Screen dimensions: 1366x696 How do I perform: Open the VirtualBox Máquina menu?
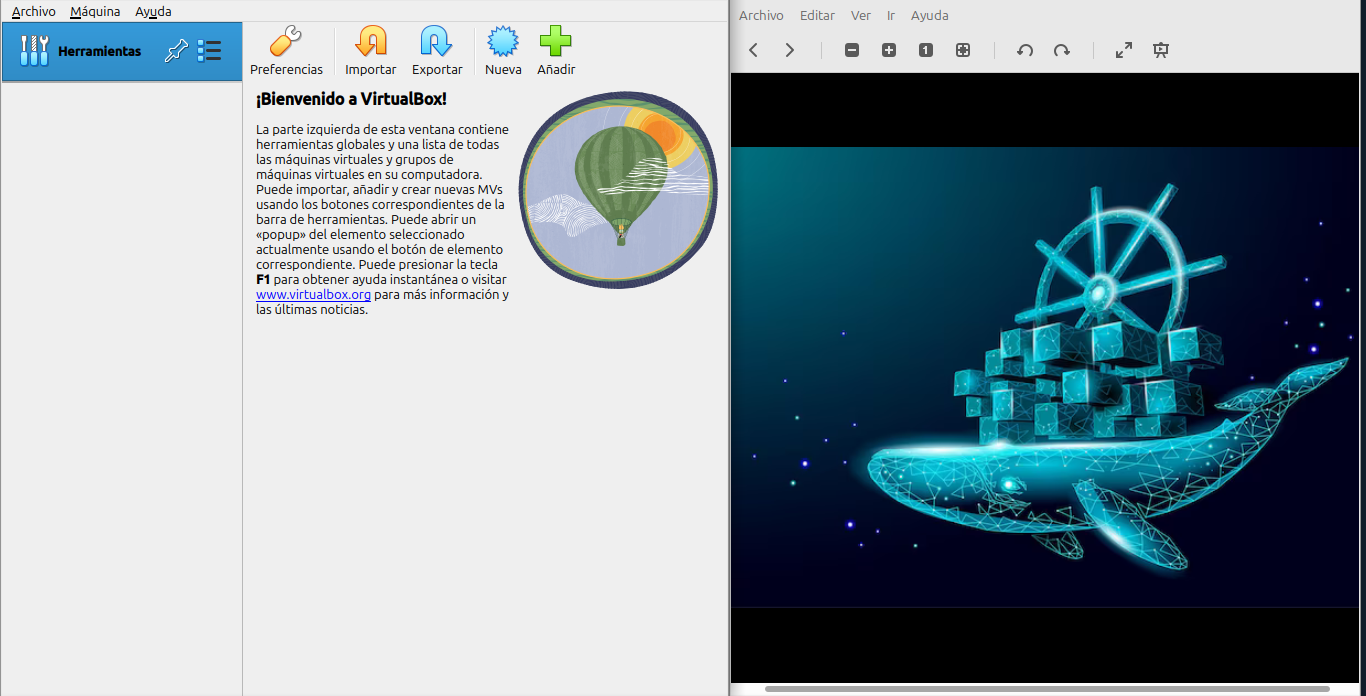(95, 11)
